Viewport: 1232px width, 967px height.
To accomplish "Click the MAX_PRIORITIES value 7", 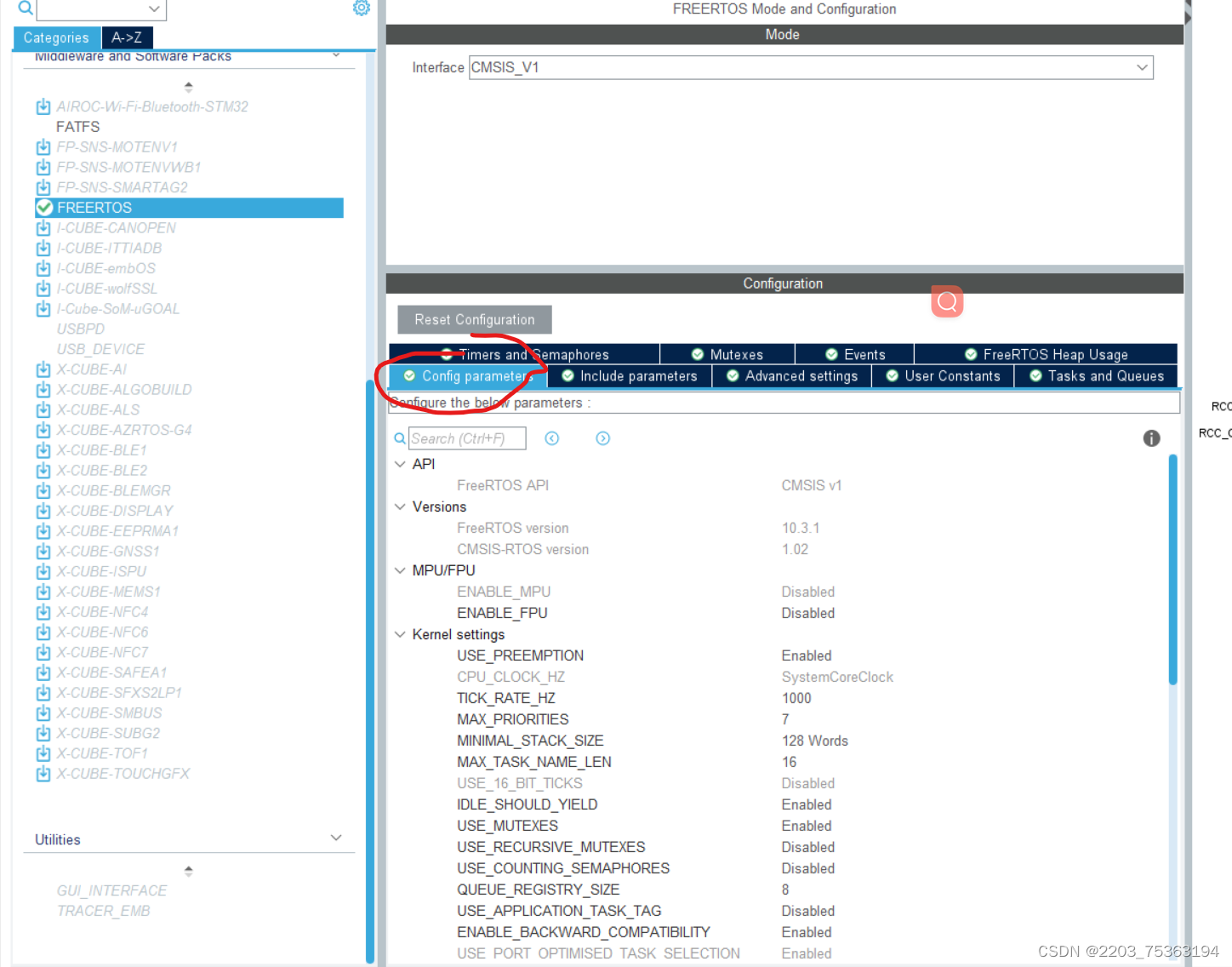I will click(785, 719).
